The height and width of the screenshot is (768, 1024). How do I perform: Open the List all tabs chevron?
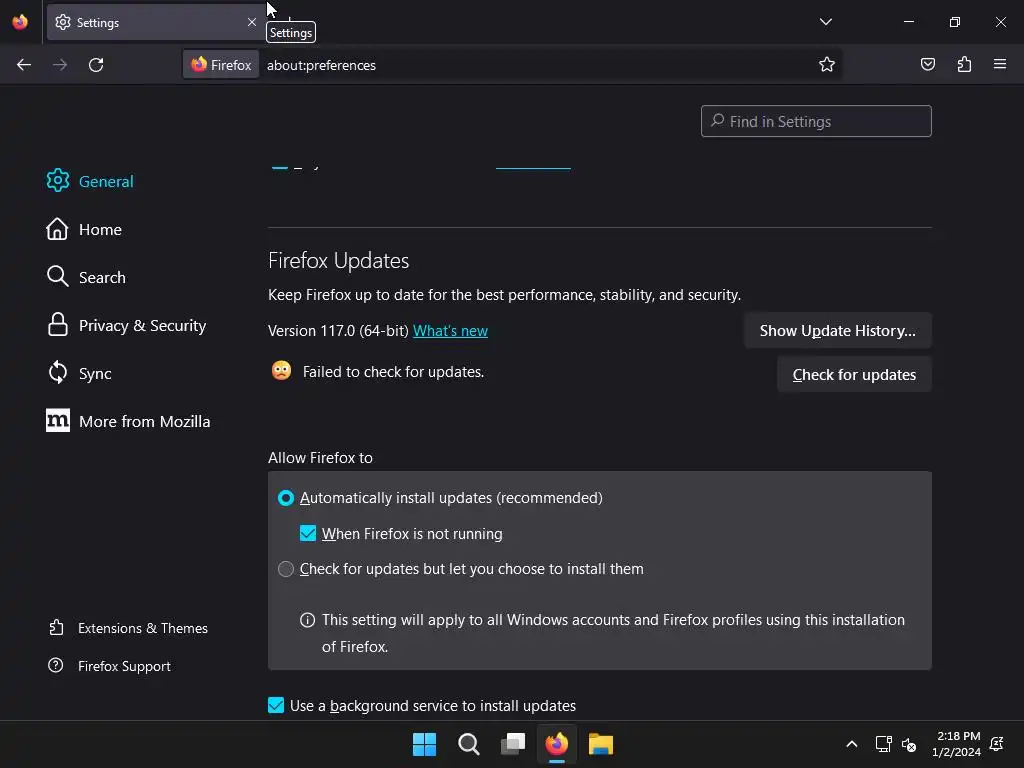(825, 22)
